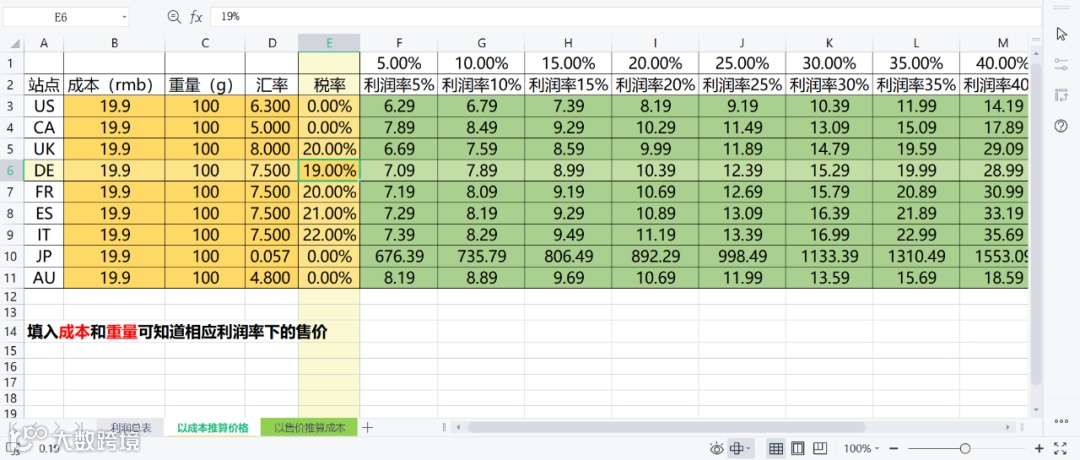Open the help question mark icon

(1061, 125)
